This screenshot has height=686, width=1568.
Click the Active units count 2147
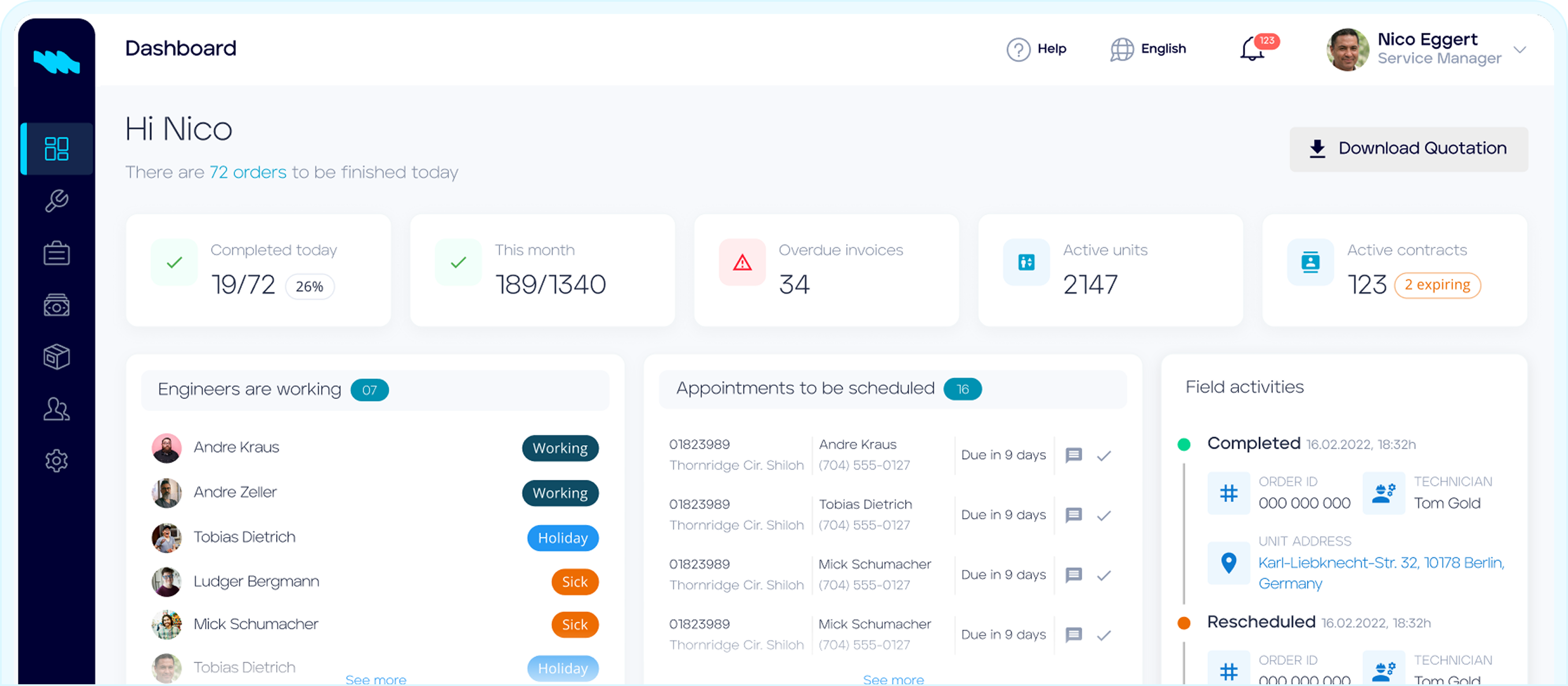1090,285
